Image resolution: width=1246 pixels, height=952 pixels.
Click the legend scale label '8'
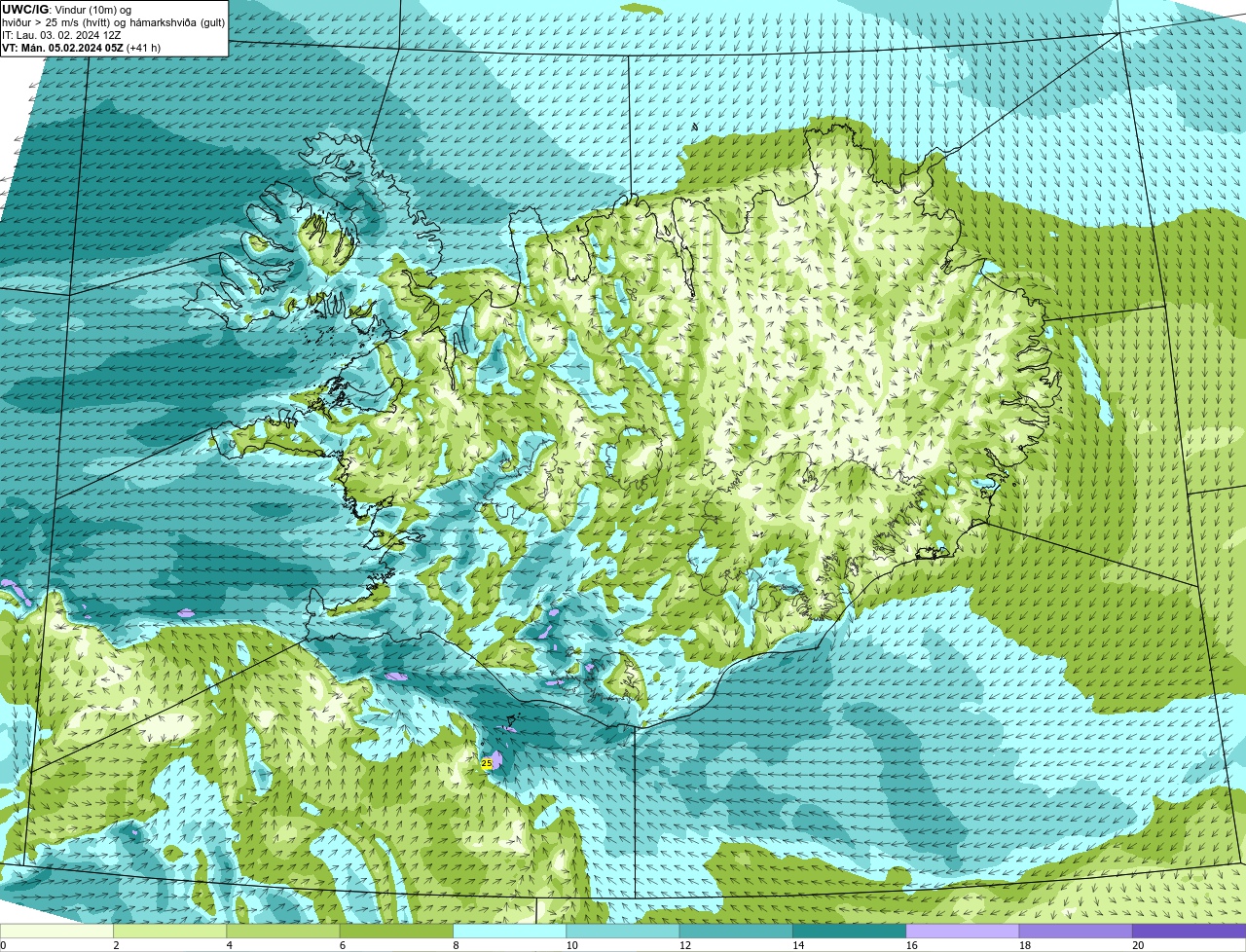pyautogui.click(x=455, y=945)
